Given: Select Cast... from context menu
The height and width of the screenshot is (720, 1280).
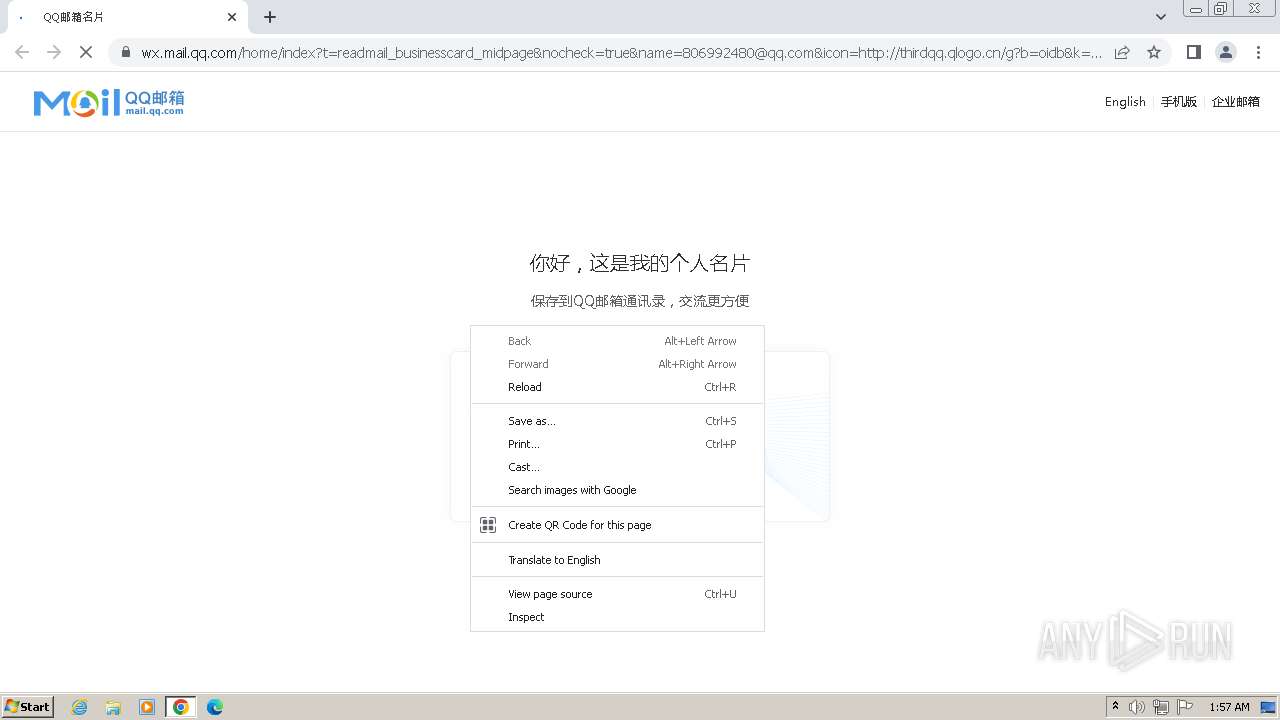Looking at the screenshot, I should [617, 467].
